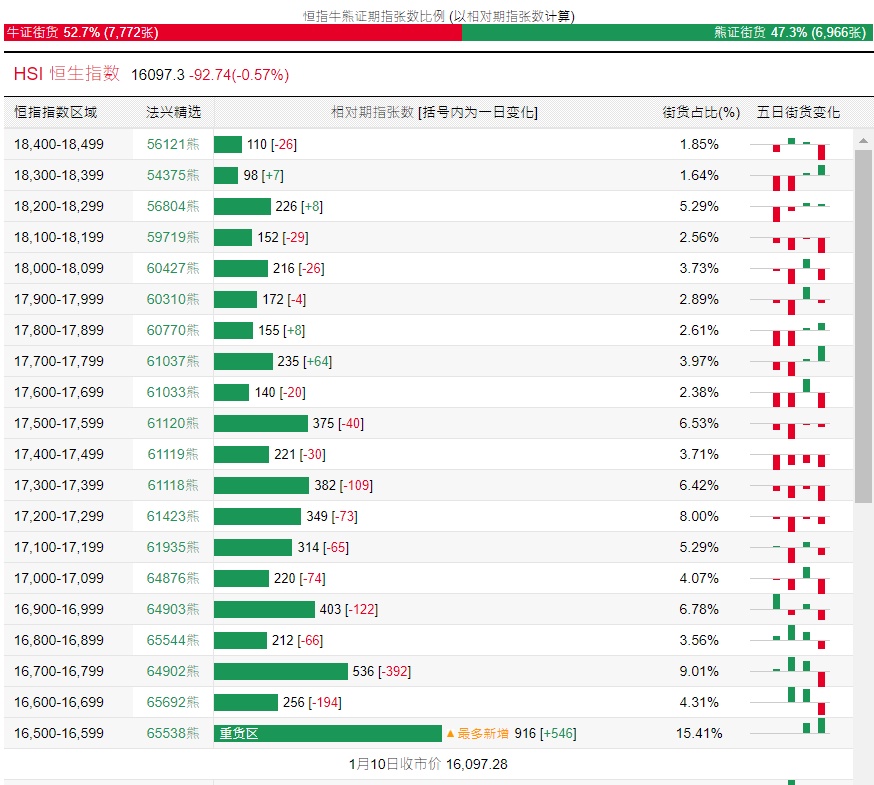
Task: Click the 相对期指张数 column header
Action: (x=434, y=113)
